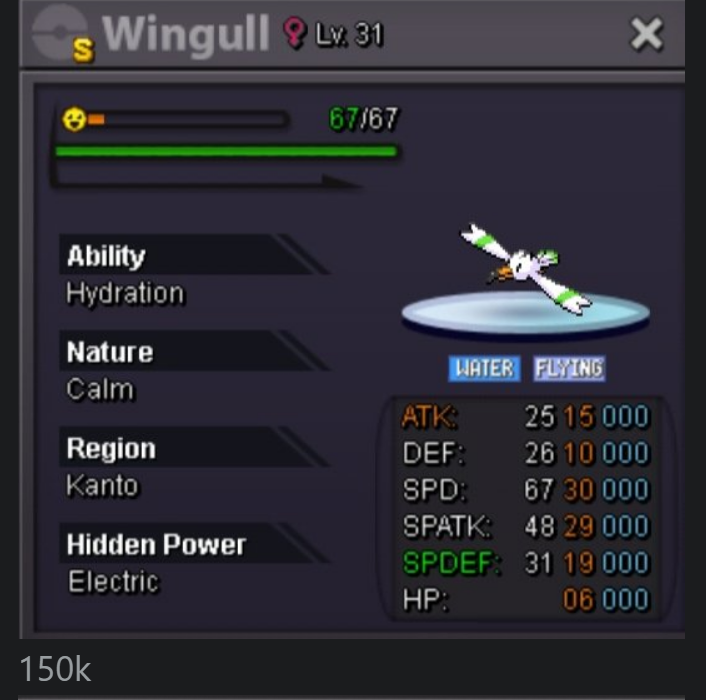Click the FLYING type badge
The height and width of the screenshot is (700, 706).
point(569,369)
